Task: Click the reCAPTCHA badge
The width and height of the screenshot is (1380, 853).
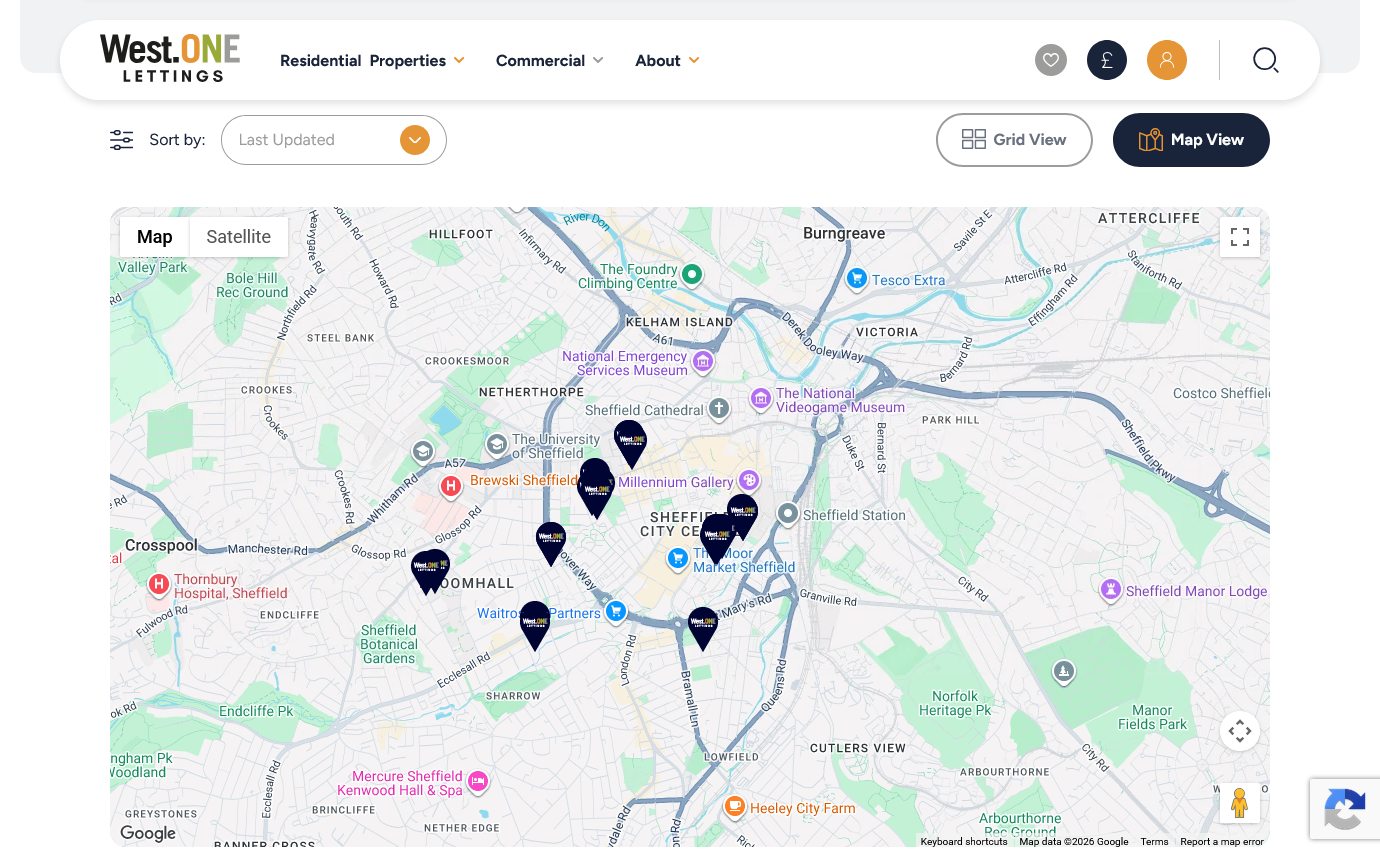Action: click(1345, 809)
